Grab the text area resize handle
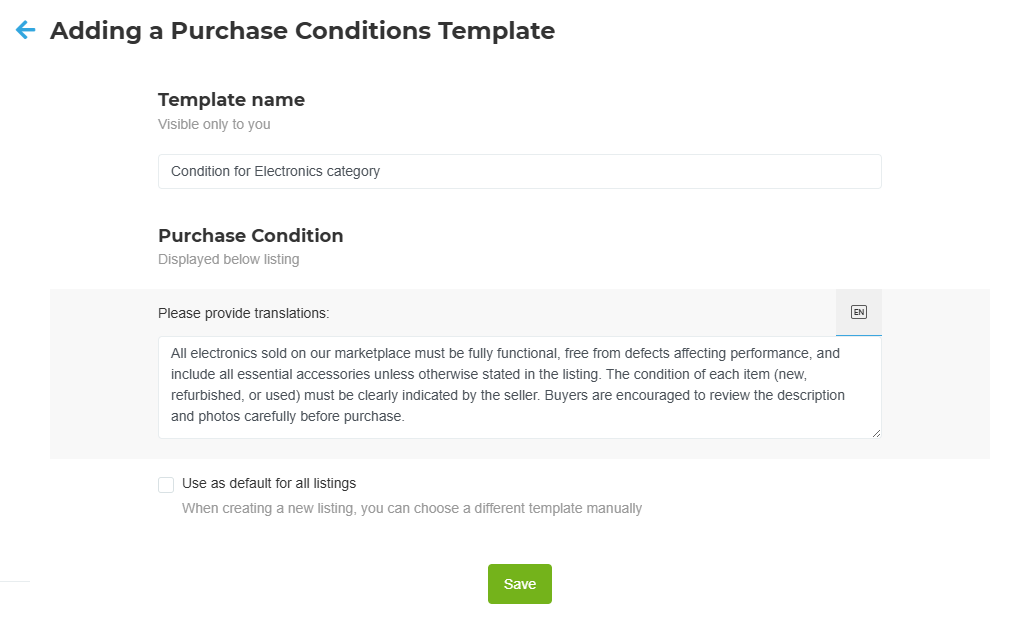The image size is (1033, 631). tap(876, 433)
